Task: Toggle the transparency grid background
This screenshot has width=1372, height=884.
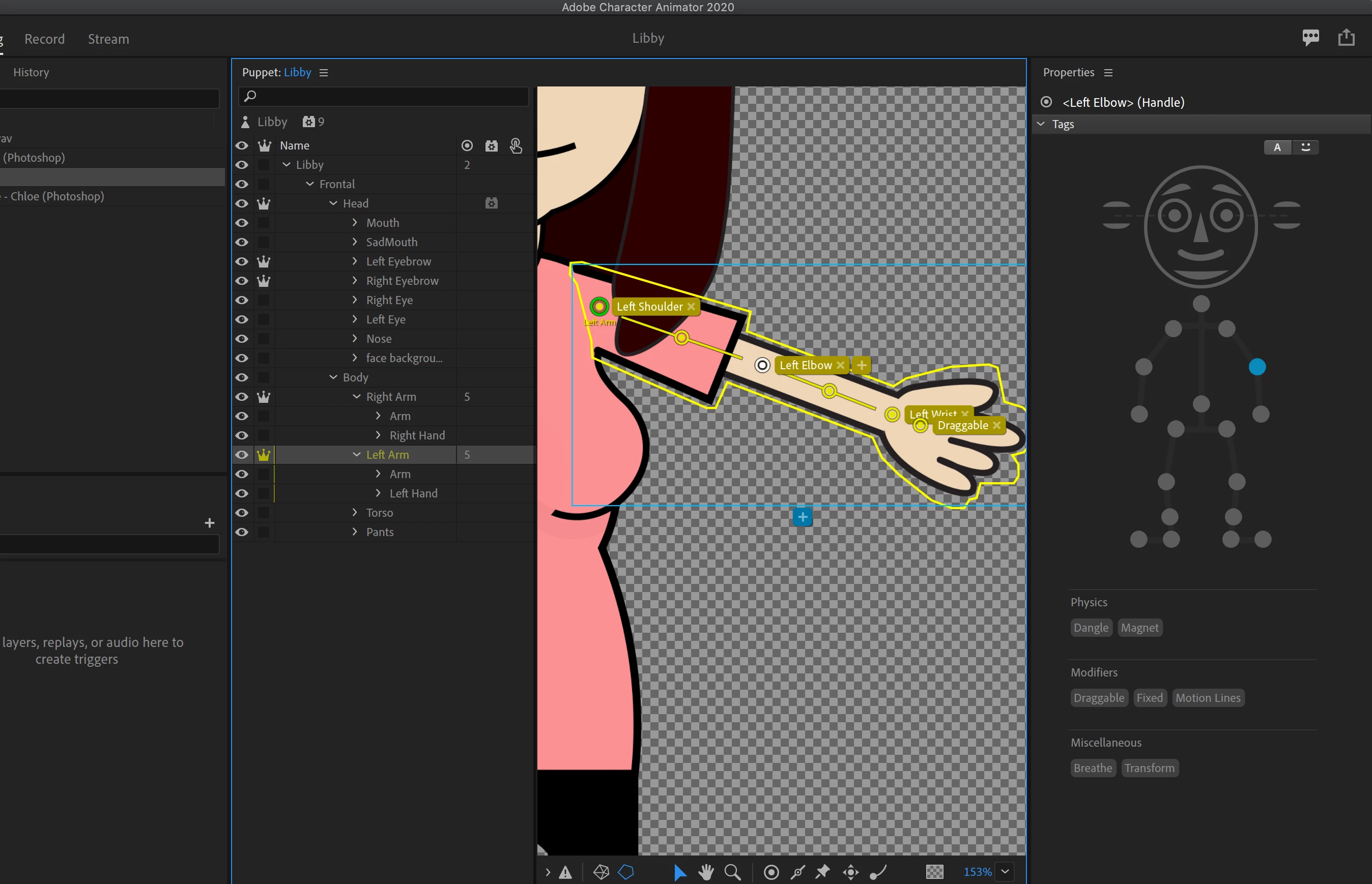Action: pyautogui.click(x=934, y=872)
